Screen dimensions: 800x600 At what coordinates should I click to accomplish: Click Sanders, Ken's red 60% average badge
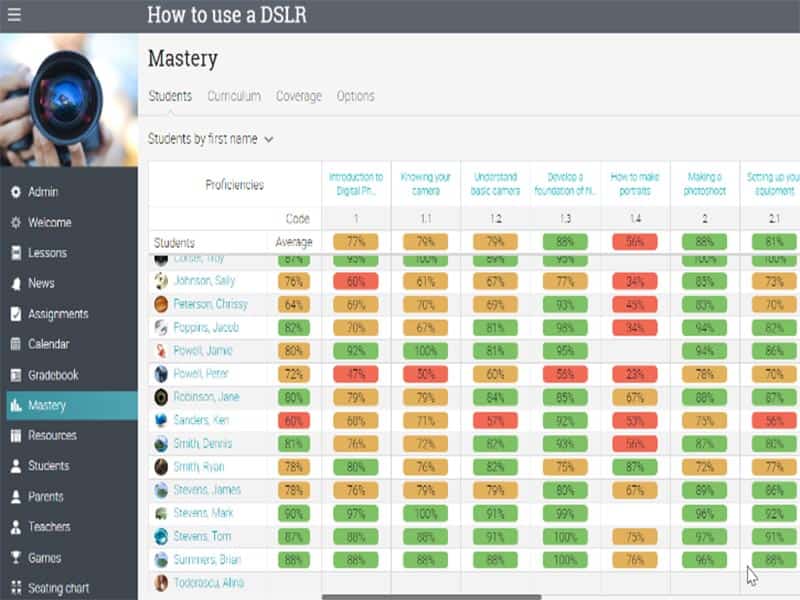pyautogui.click(x=294, y=420)
